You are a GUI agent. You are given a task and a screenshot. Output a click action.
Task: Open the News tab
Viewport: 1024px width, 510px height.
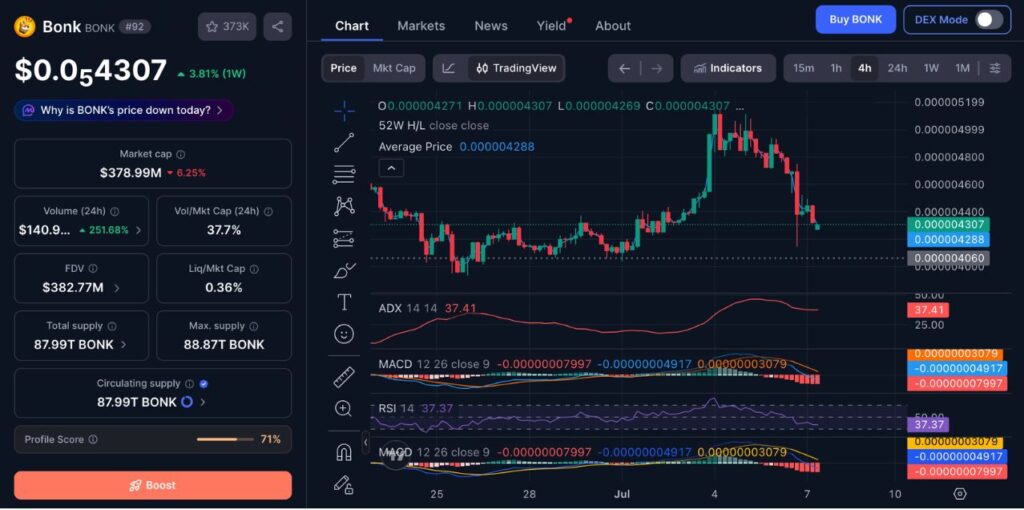pos(491,26)
